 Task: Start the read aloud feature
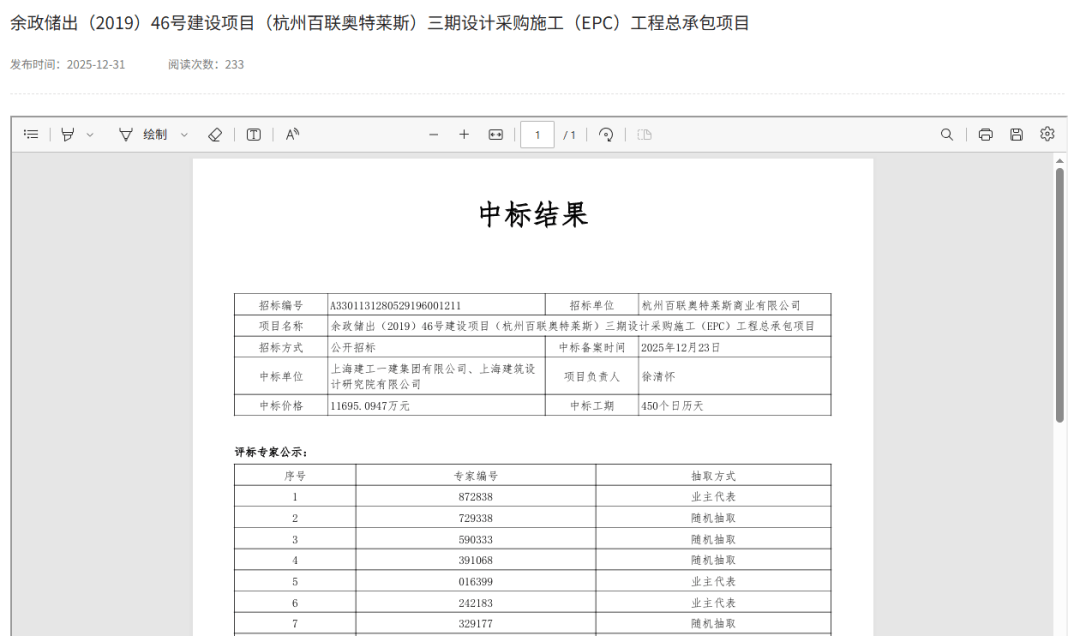(292, 135)
